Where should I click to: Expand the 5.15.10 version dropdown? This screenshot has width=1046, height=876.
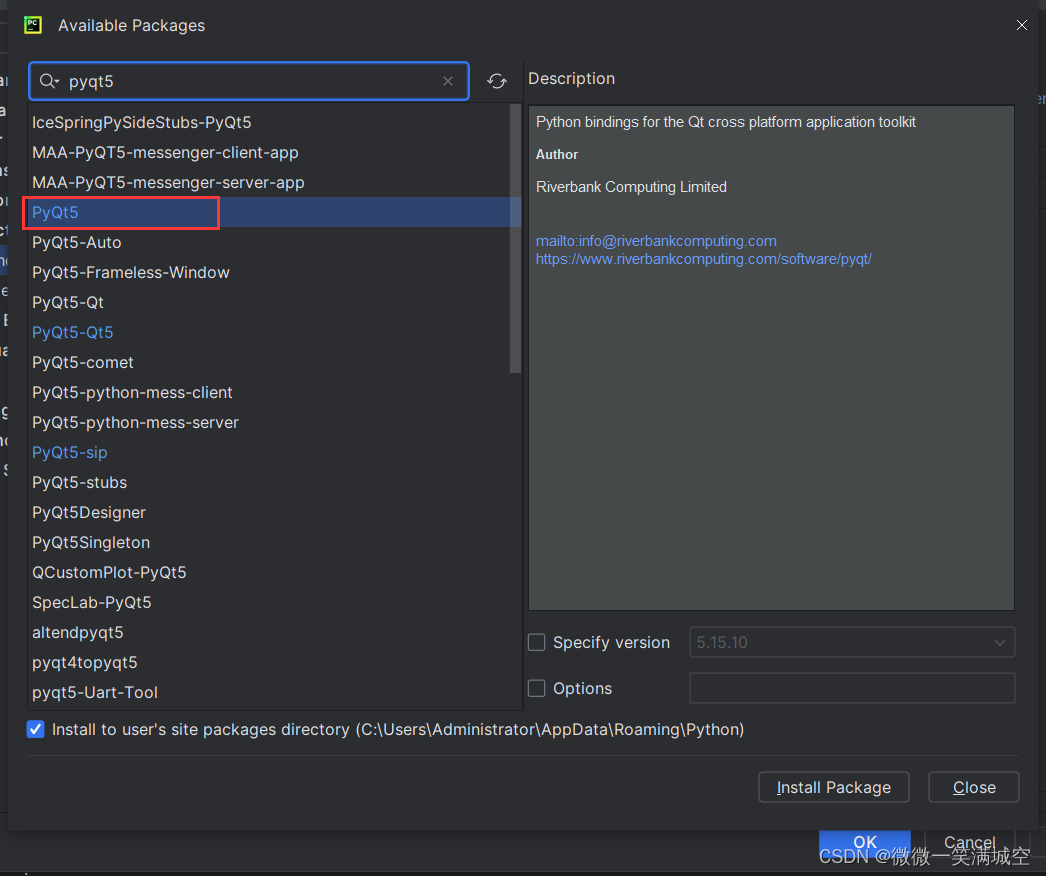coord(852,642)
